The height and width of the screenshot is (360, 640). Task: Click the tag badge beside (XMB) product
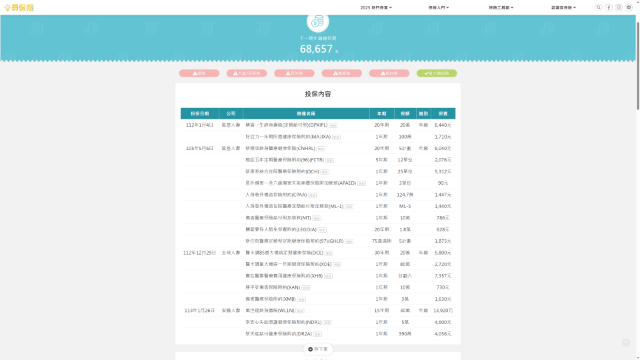click(301, 299)
